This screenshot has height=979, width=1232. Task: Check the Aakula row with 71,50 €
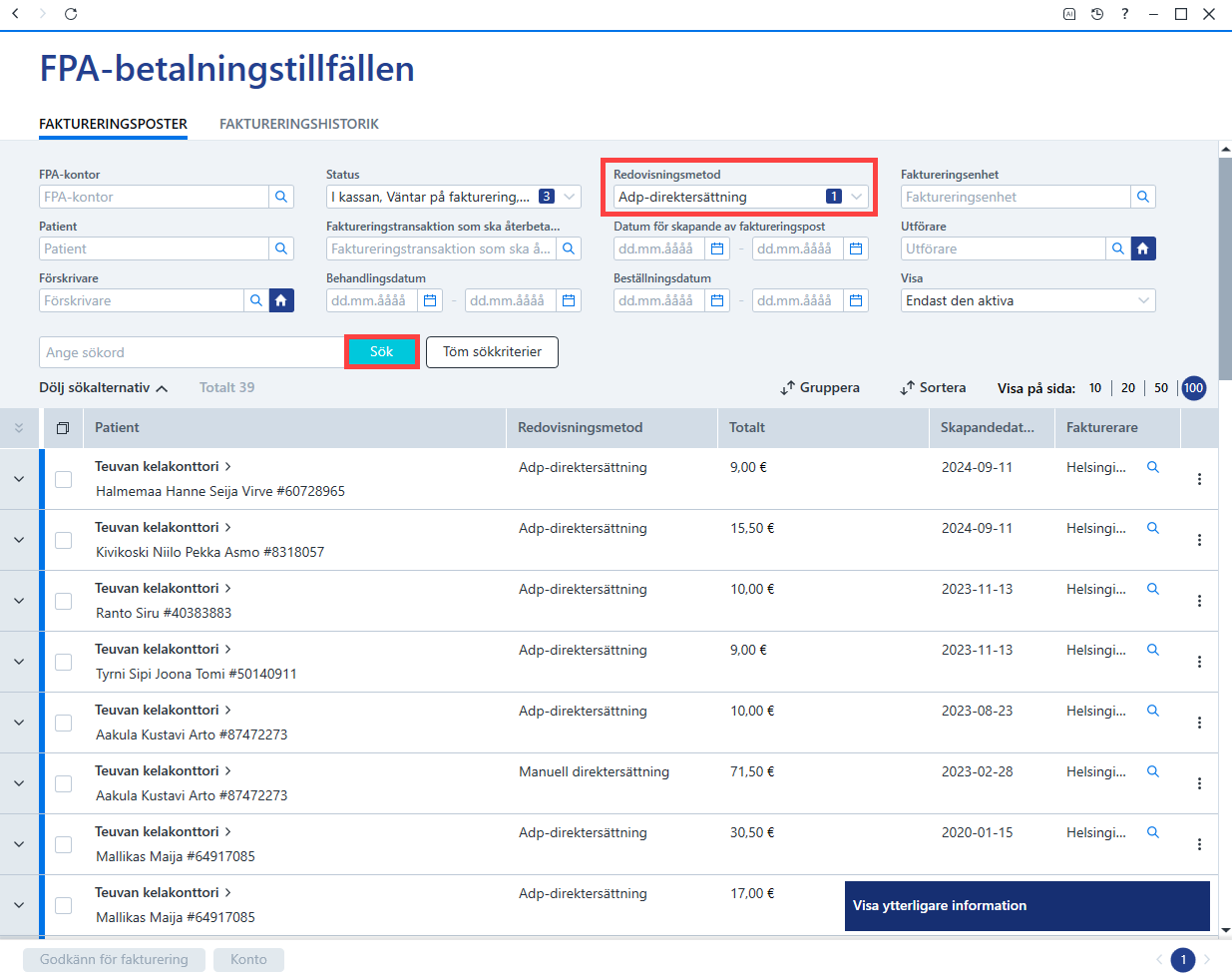63,783
